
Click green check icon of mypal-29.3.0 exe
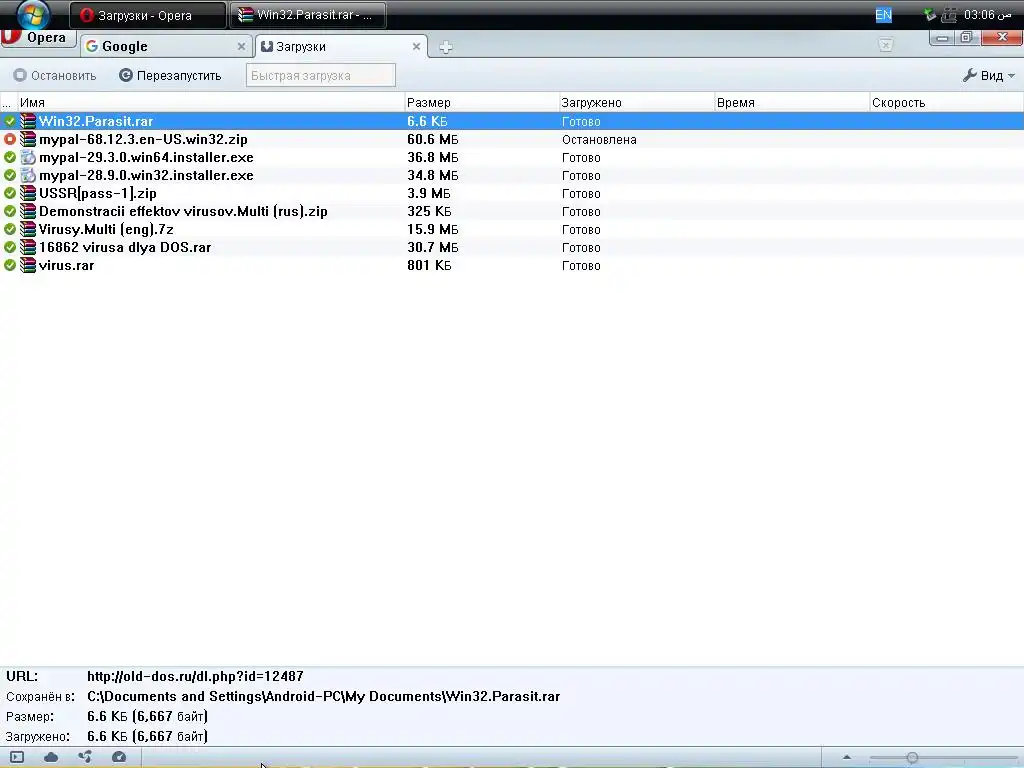(x=10, y=157)
